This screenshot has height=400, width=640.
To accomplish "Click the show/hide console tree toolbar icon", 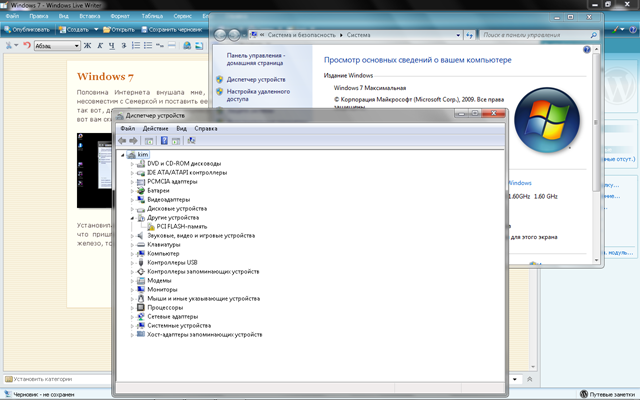I will (149, 141).
